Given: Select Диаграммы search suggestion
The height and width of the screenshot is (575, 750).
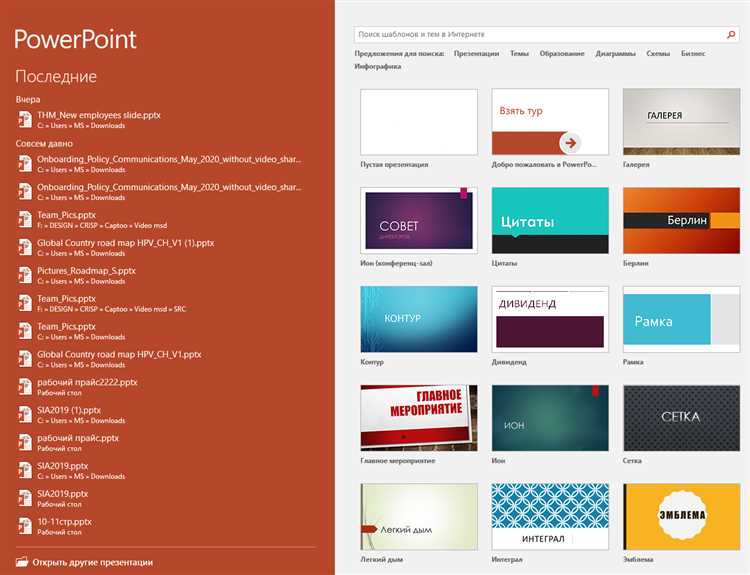Looking at the screenshot, I should click(x=616, y=54).
